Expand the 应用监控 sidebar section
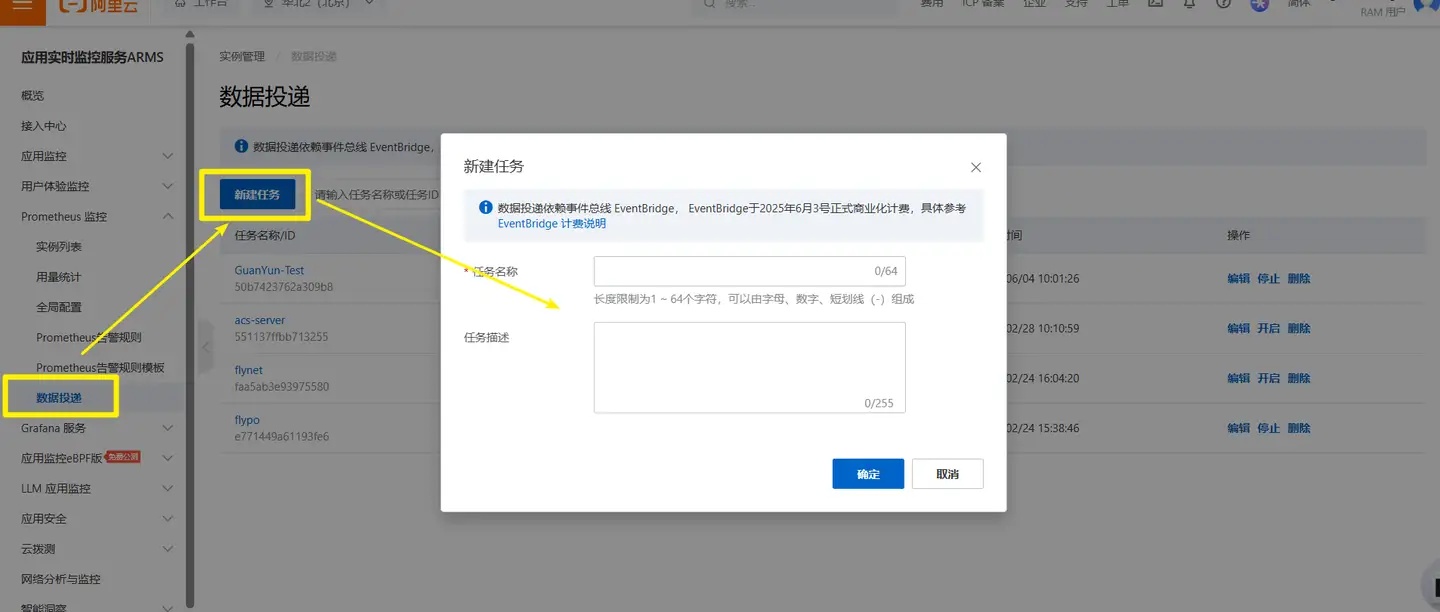1440x612 pixels. (167, 156)
